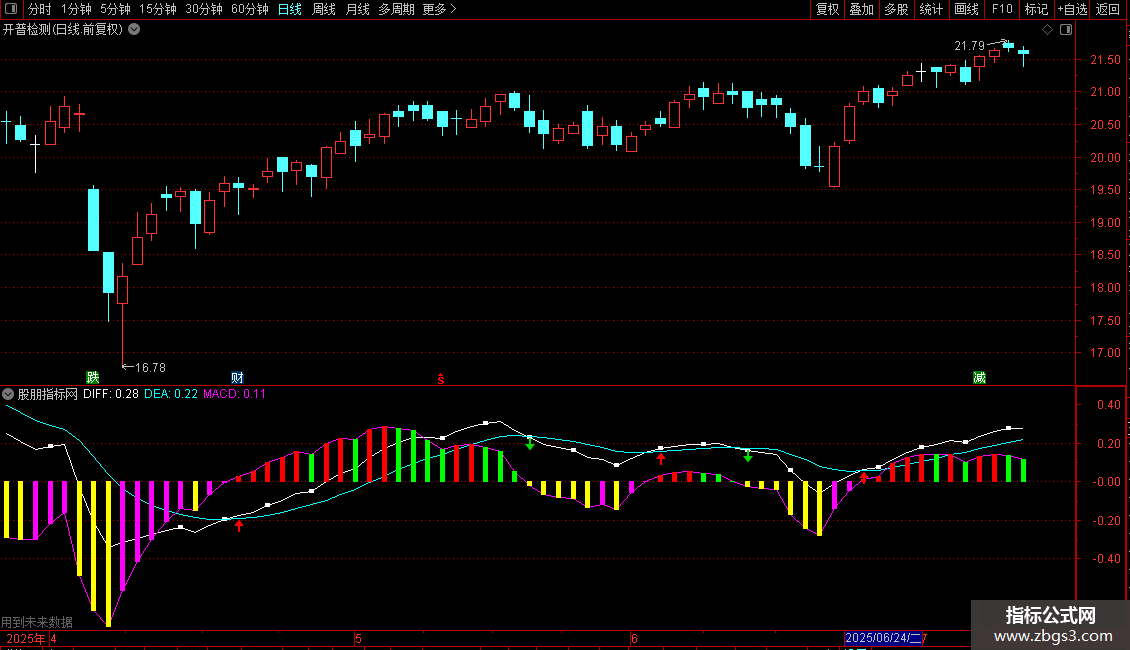
Task: Select the 30分钟 period
Action: point(203,9)
